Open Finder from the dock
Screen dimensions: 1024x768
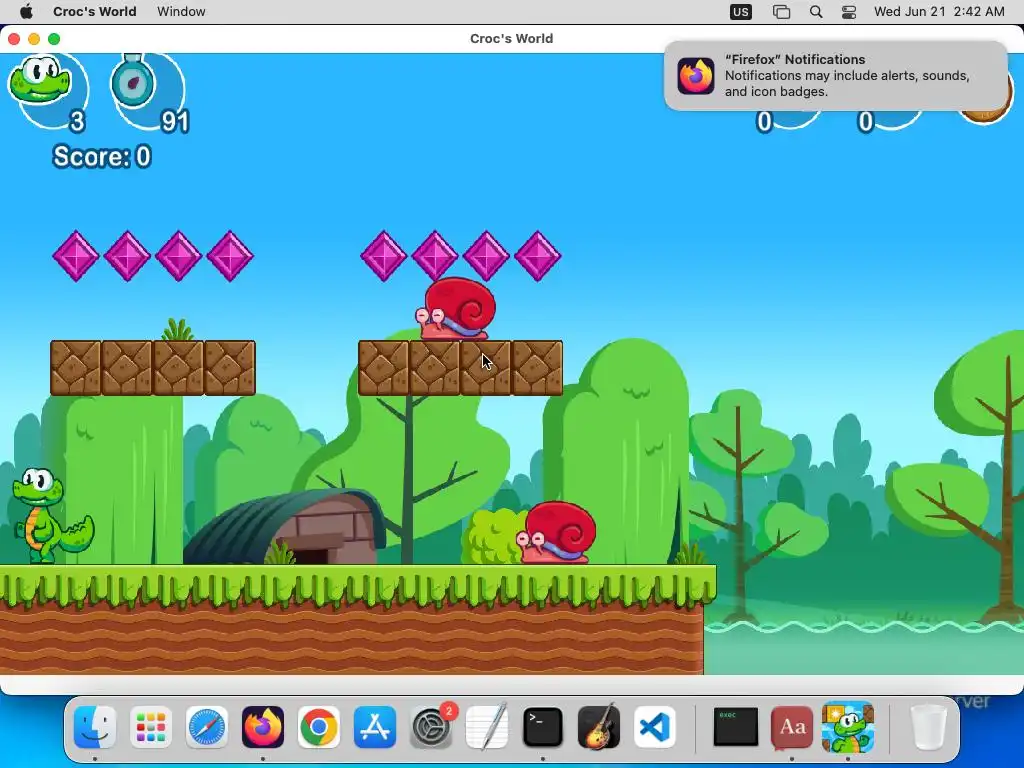tap(95, 726)
